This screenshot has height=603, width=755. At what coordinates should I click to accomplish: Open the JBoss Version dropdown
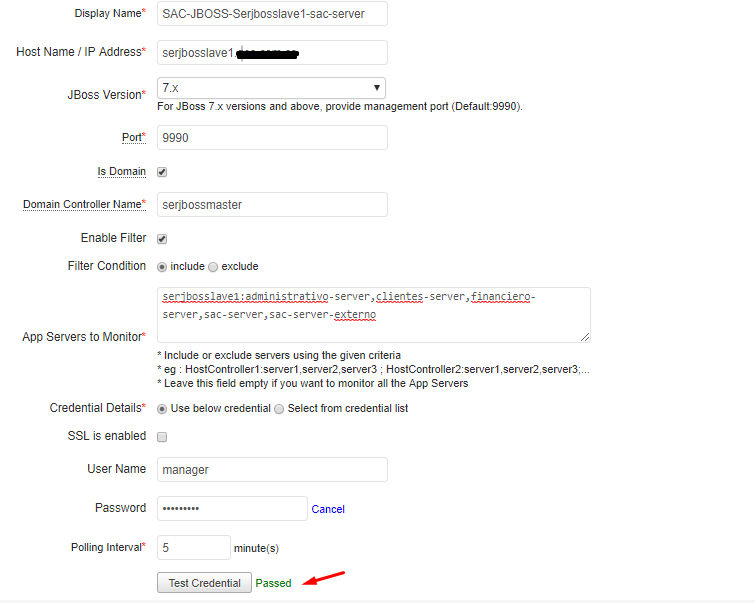click(x=271, y=88)
